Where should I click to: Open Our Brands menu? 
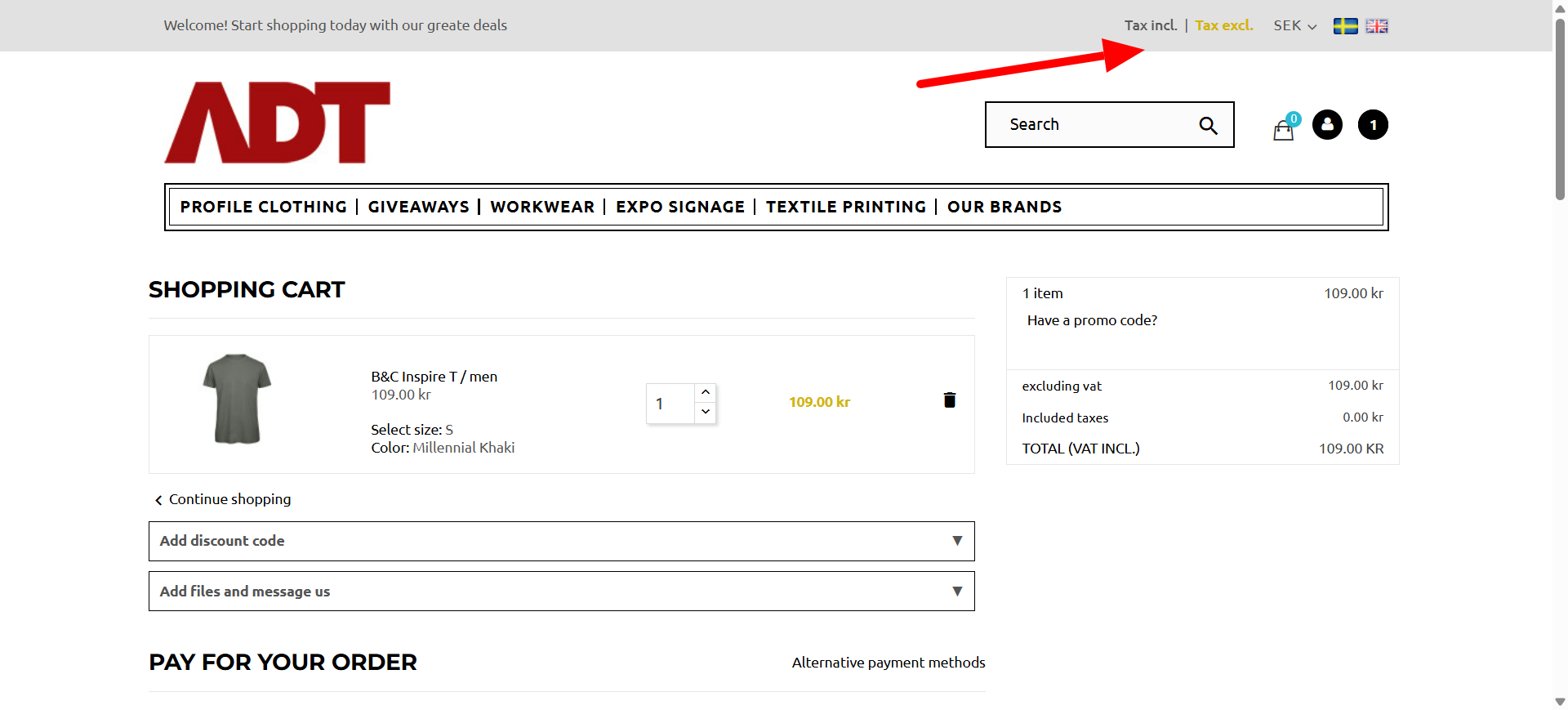click(x=1004, y=207)
